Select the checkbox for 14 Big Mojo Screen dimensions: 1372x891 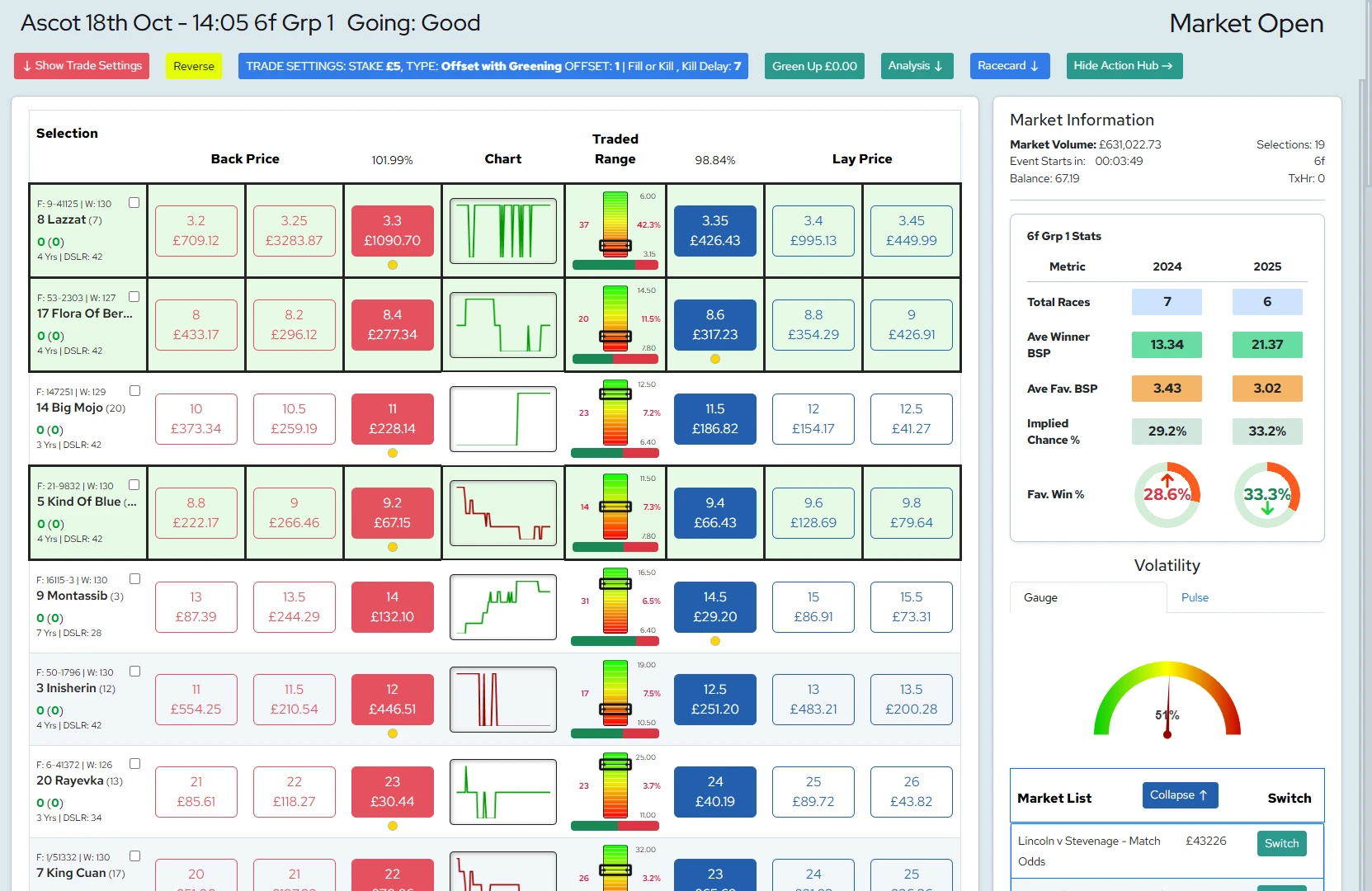134,390
